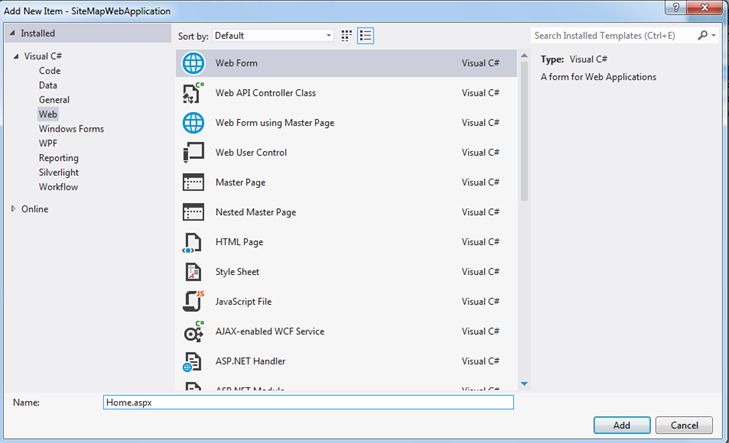Click the Nested Master Page icon
729x443 pixels.
point(193,212)
